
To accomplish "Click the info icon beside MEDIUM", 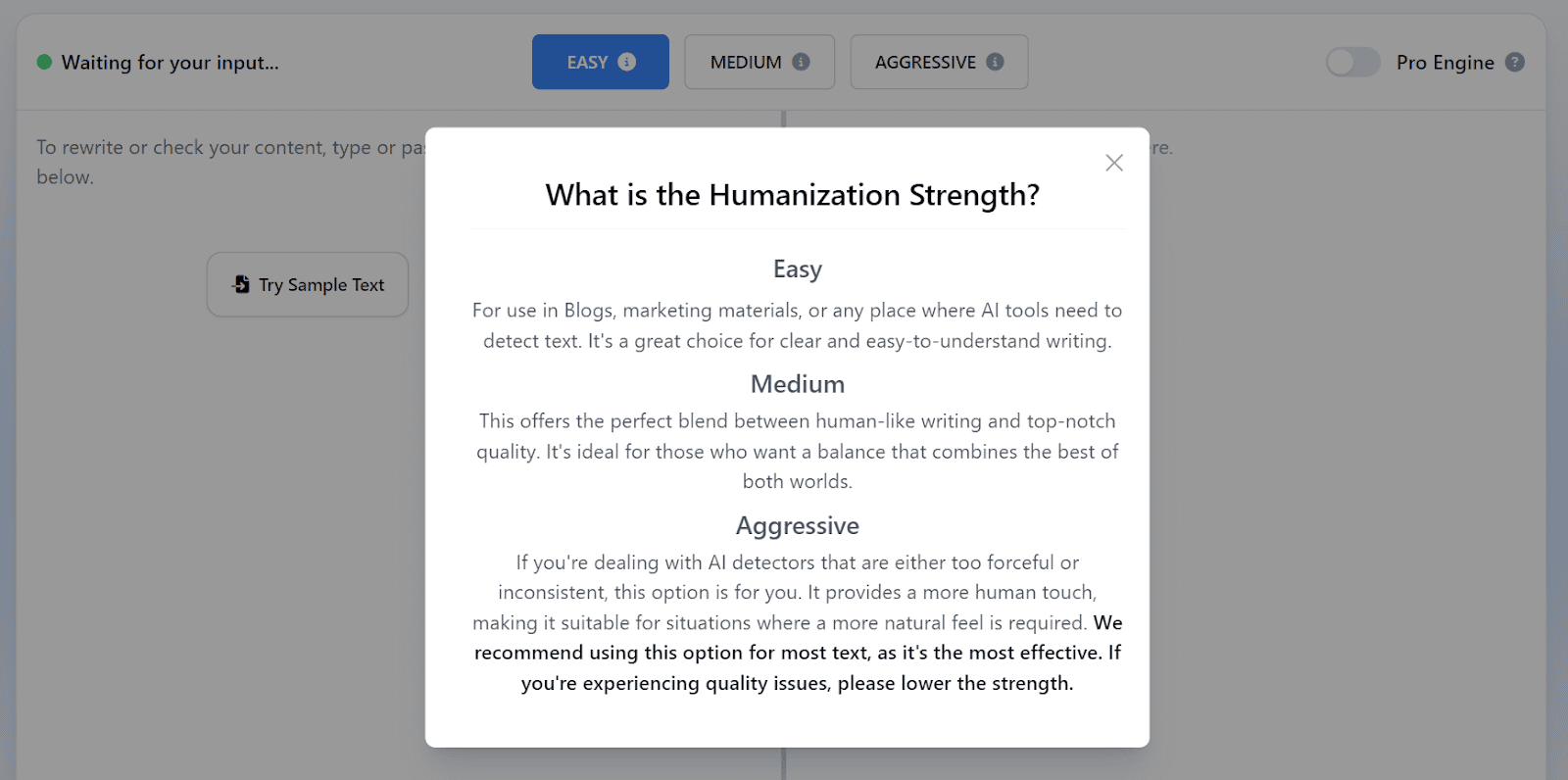I will [x=801, y=62].
